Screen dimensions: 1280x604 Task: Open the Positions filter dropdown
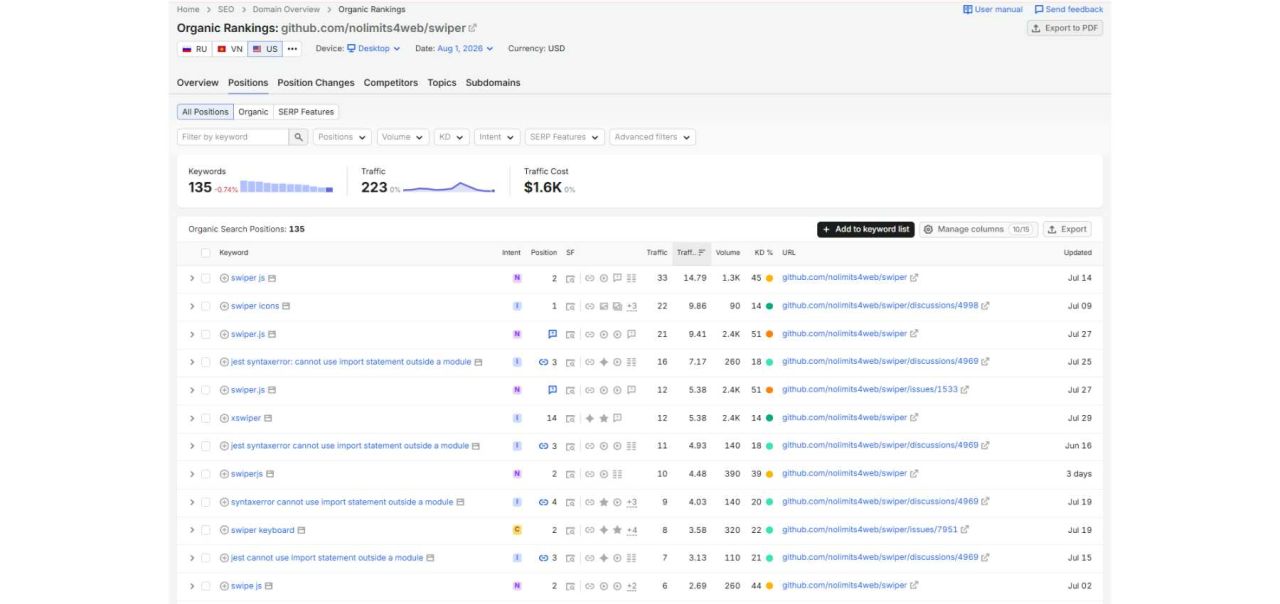pos(342,137)
